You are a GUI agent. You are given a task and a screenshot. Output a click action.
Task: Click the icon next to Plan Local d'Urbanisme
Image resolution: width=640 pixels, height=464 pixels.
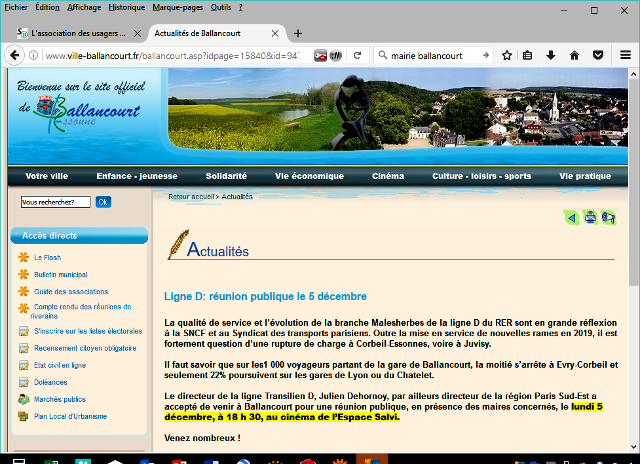pos(23,416)
